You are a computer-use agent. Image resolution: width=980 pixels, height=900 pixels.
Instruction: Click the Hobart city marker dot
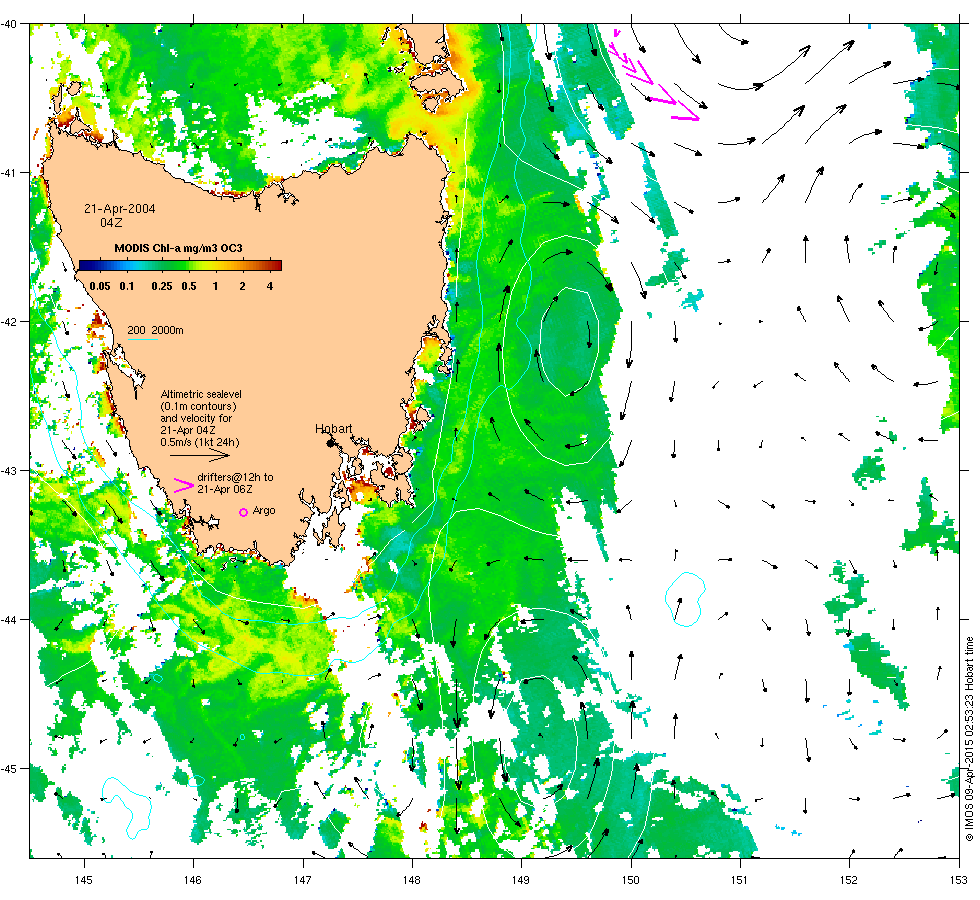click(x=331, y=443)
